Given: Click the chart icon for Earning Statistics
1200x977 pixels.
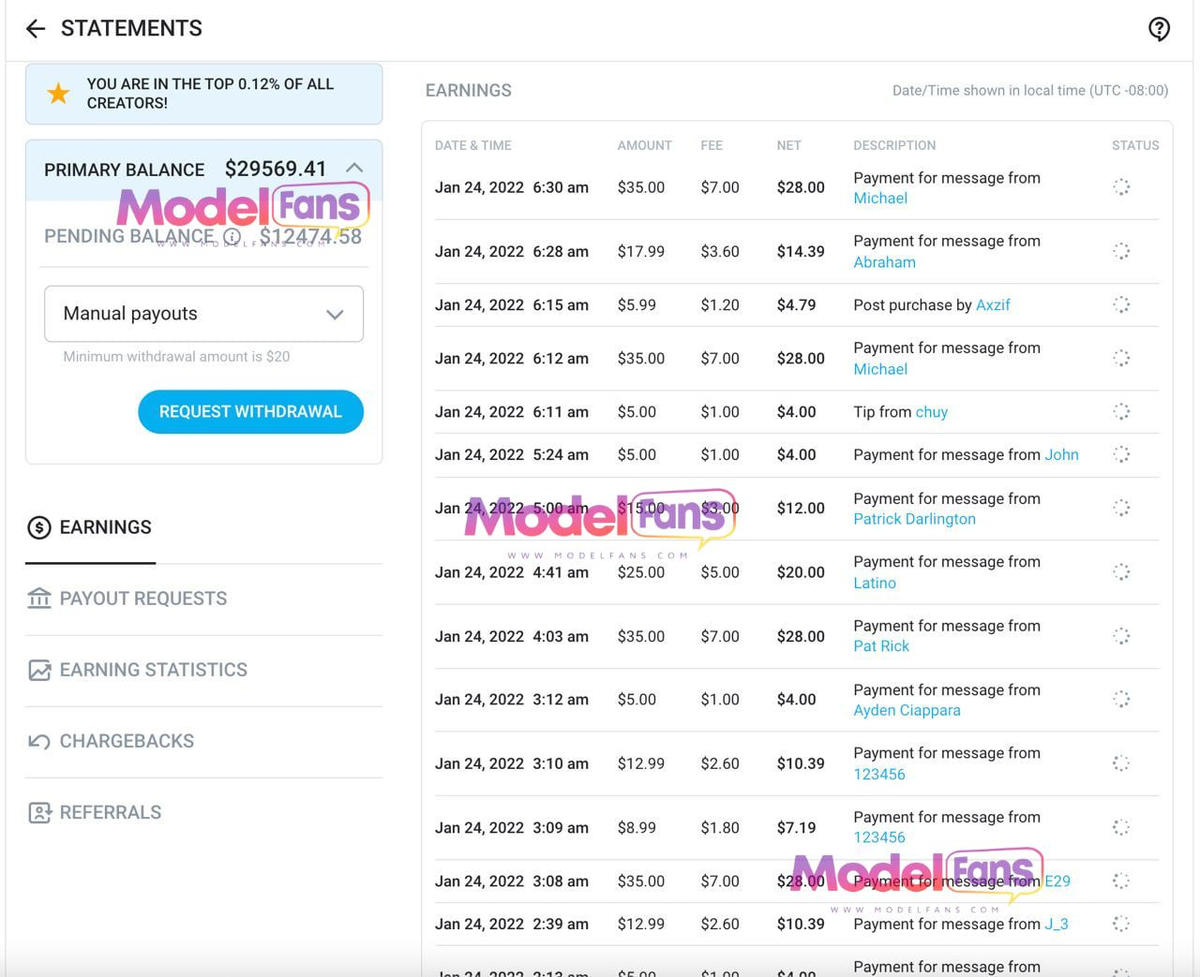Looking at the screenshot, I should coord(39,670).
